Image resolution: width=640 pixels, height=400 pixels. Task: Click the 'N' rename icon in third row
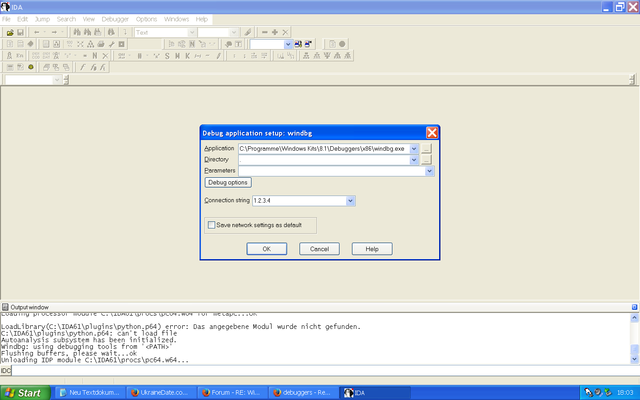pos(95,56)
